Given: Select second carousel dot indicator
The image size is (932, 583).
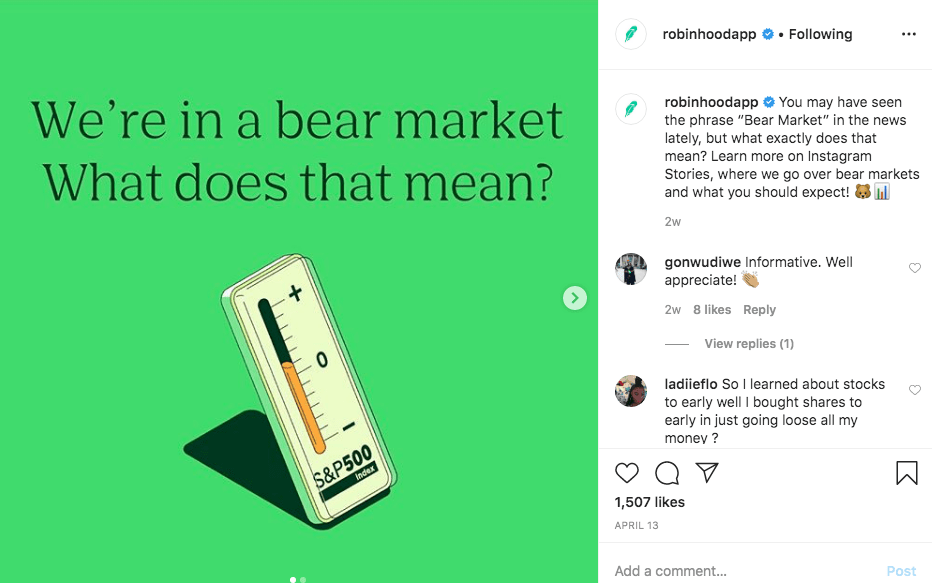Looking at the screenshot, I should point(303,579).
